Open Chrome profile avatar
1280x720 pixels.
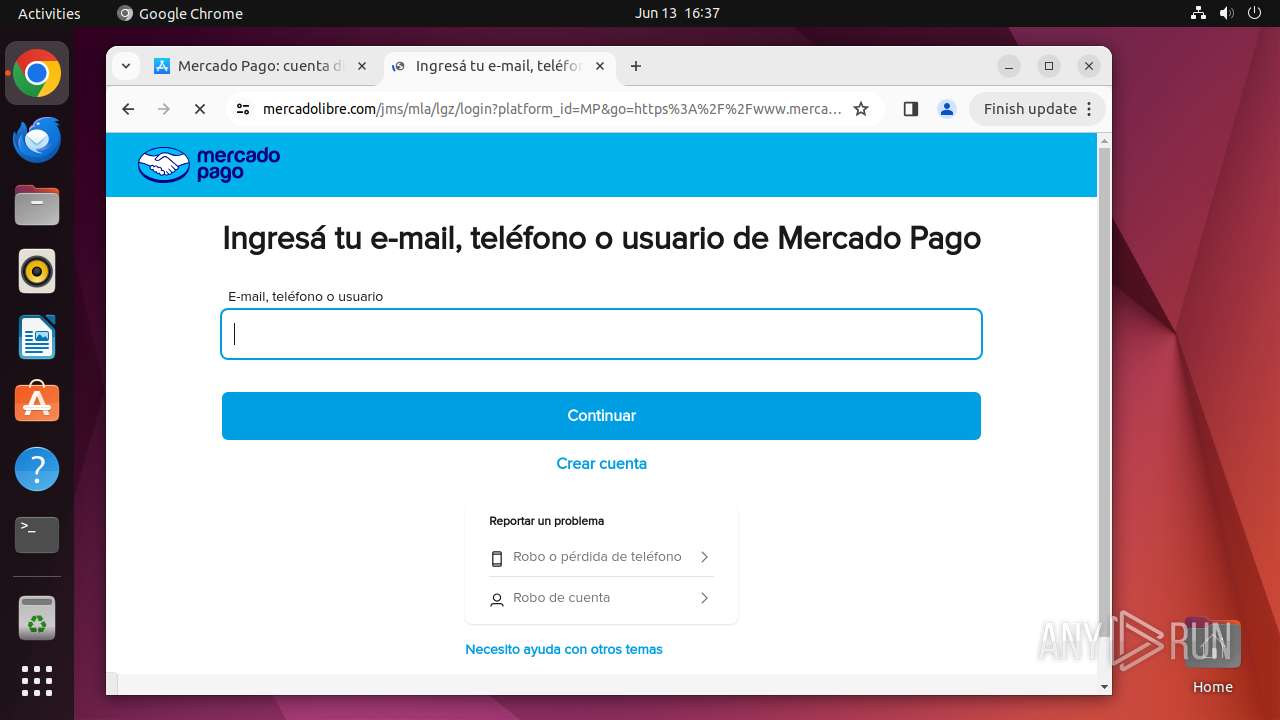click(x=947, y=109)
